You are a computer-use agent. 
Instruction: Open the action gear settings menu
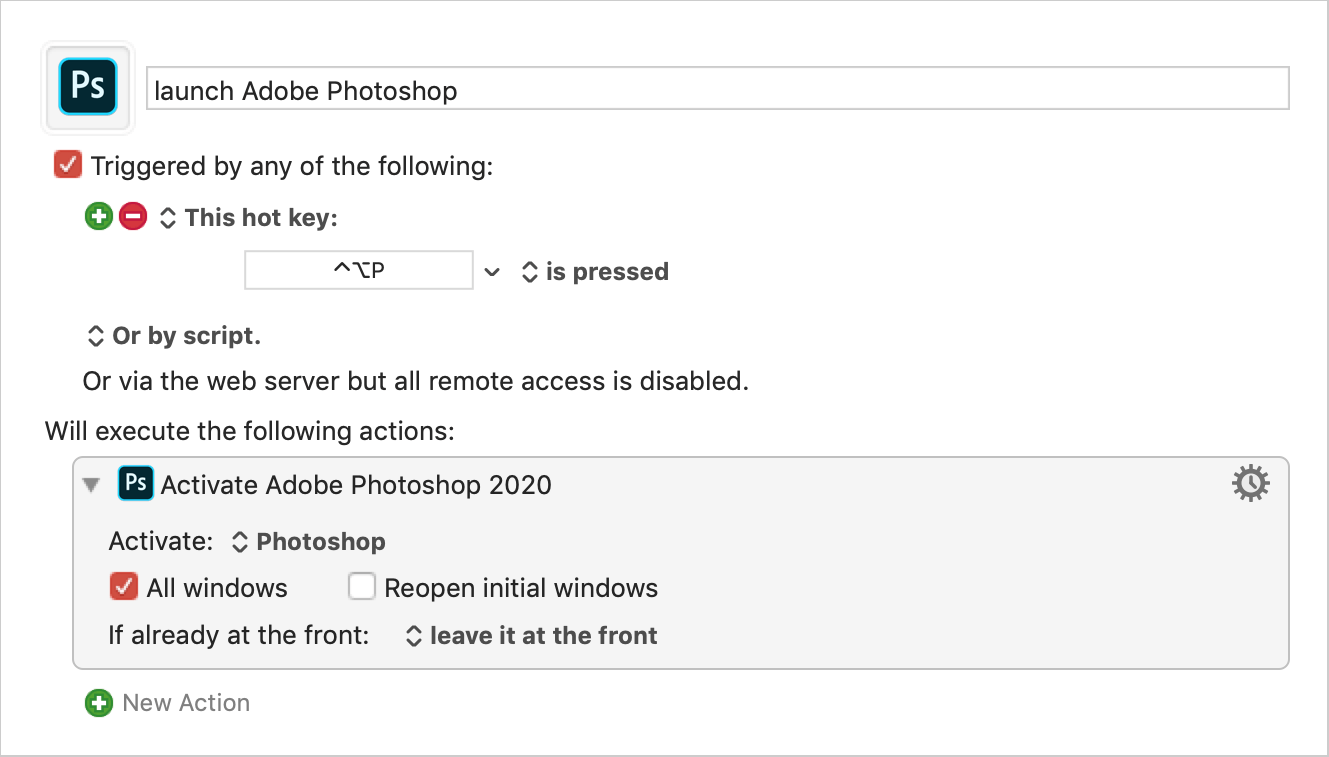pos(1250,484)
